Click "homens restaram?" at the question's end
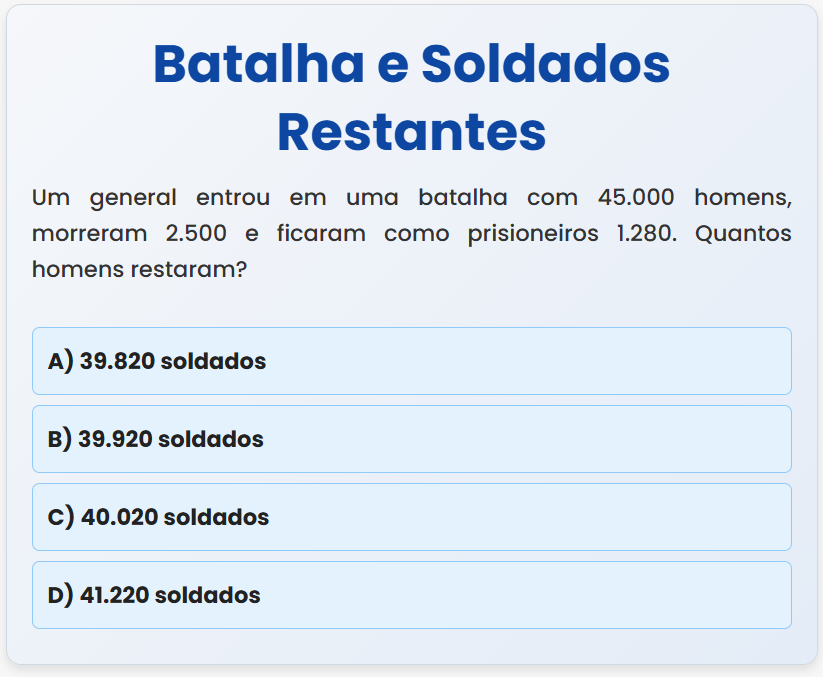823x677 pixels. pos(139,270)
